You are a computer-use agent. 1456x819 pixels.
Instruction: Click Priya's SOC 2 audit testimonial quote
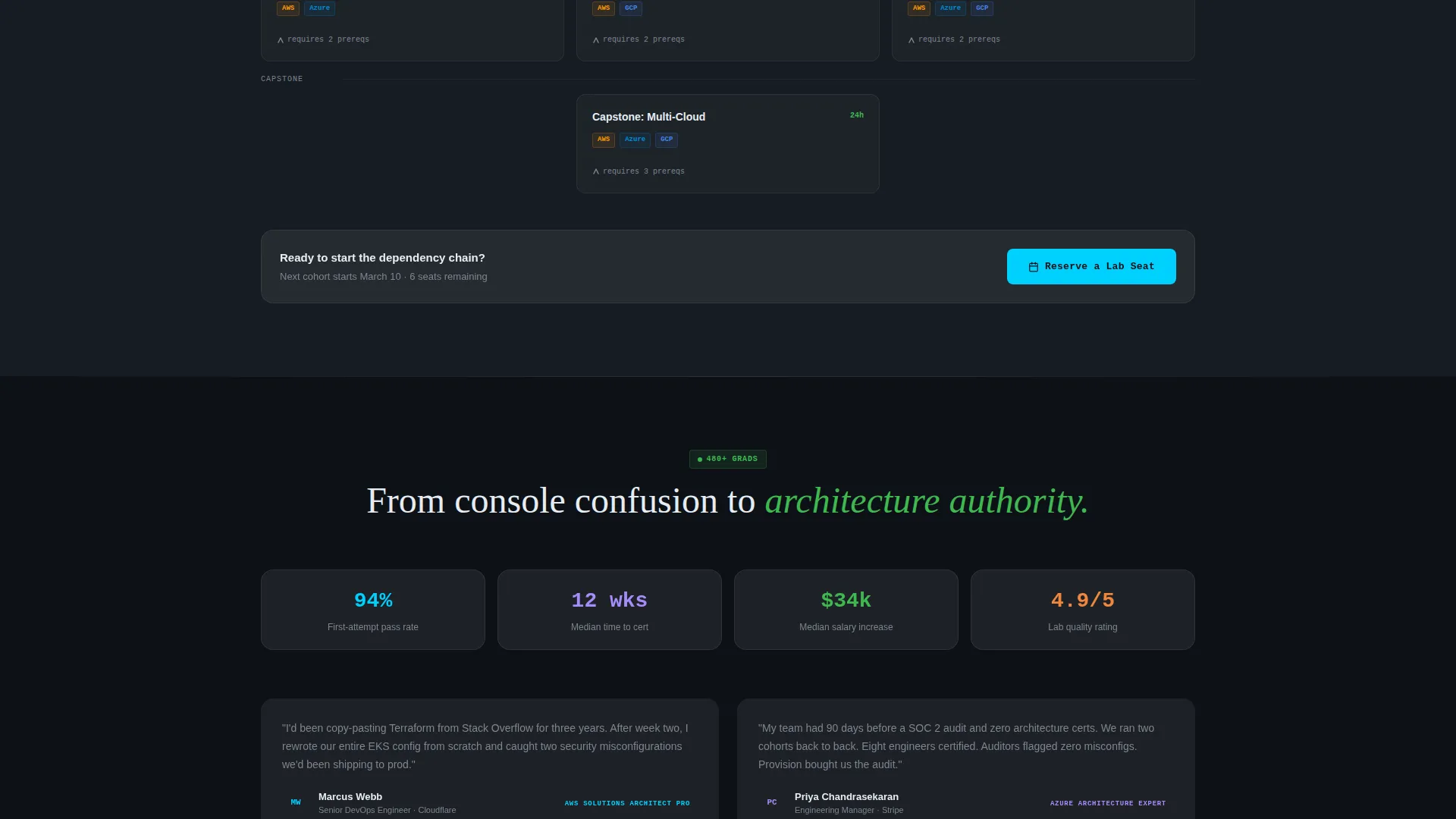(x=957, y=746)
